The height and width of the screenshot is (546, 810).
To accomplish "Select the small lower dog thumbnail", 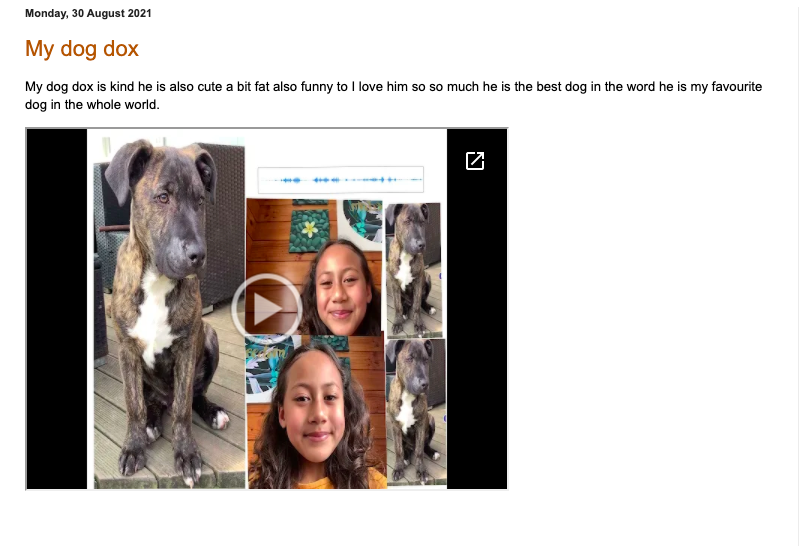I will pos(416,412).
